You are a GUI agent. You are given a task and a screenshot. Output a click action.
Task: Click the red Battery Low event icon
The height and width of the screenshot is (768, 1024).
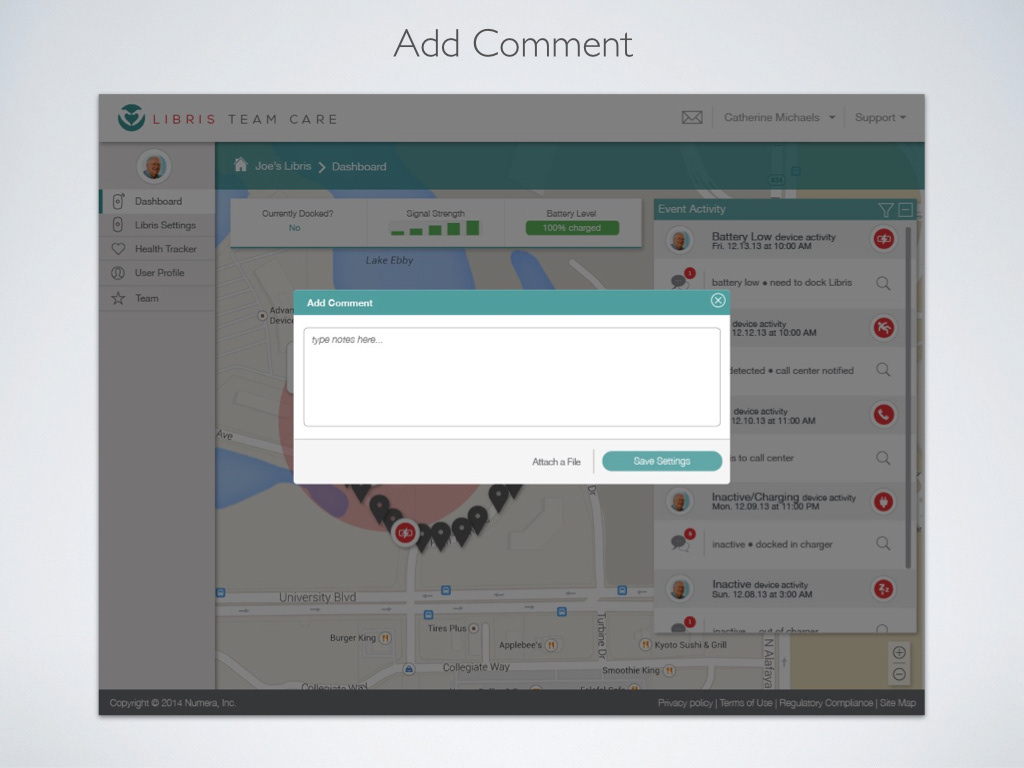[x=884, y=239]
